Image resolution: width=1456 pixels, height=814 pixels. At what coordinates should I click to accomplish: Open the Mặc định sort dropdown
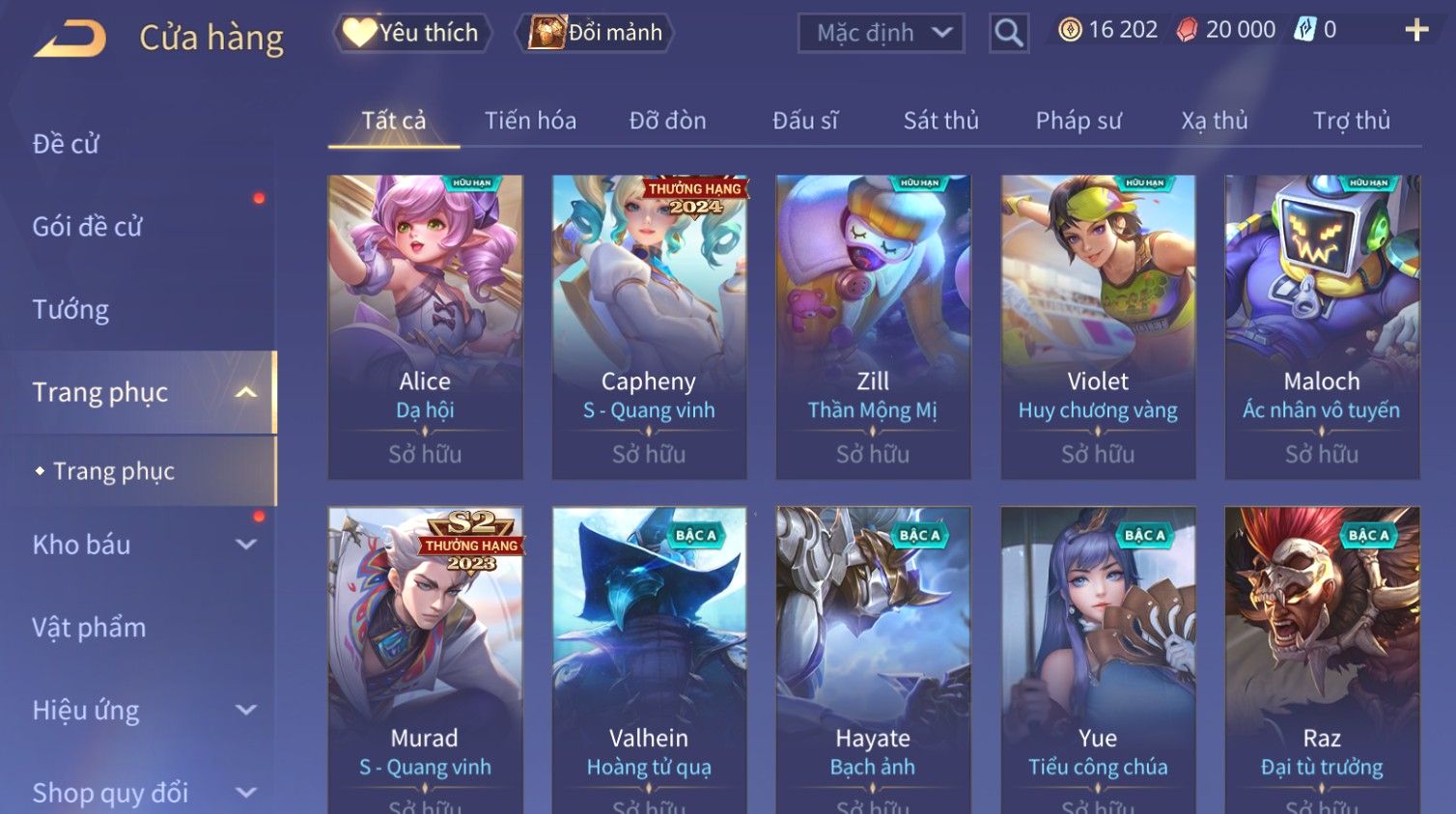click(882, 33)
